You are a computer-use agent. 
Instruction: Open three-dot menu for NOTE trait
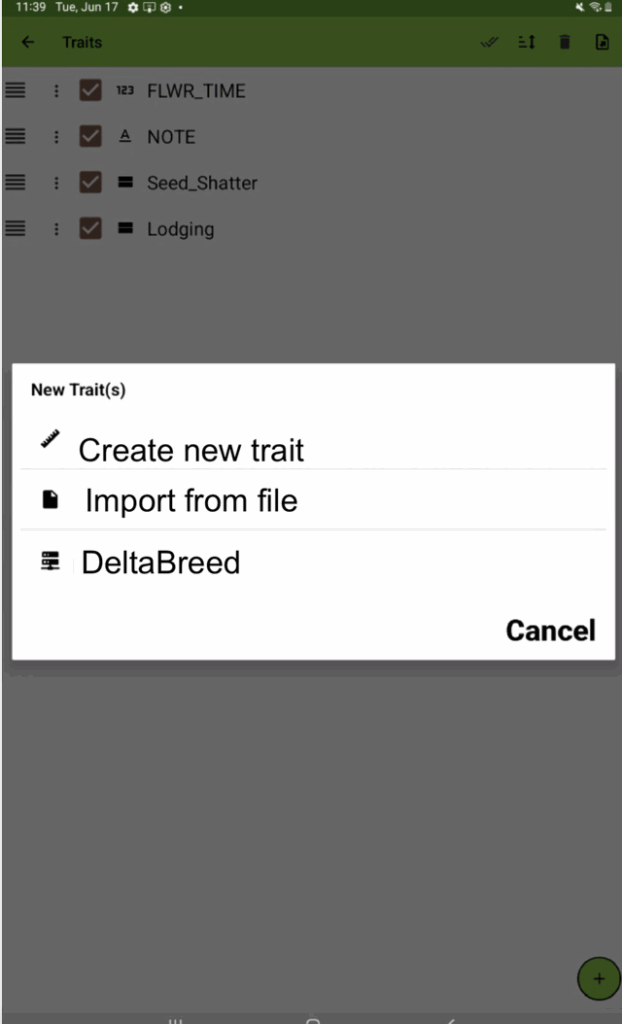pyautogui.click(x=56, y=137)
